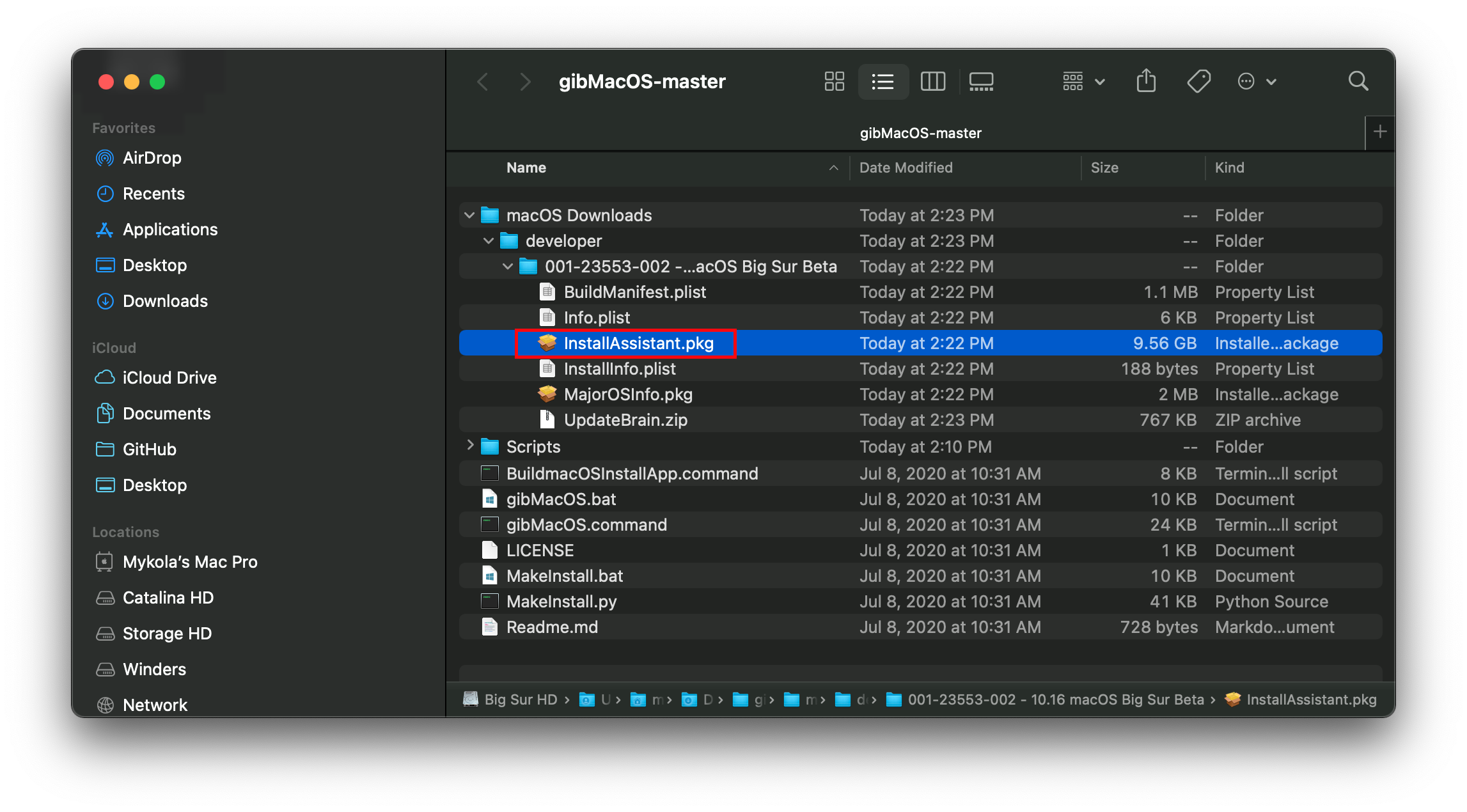Click InstallAssistant.pkg in path bar
1467x812 pixels.
pyautogui.click(x=1301, y=699)
